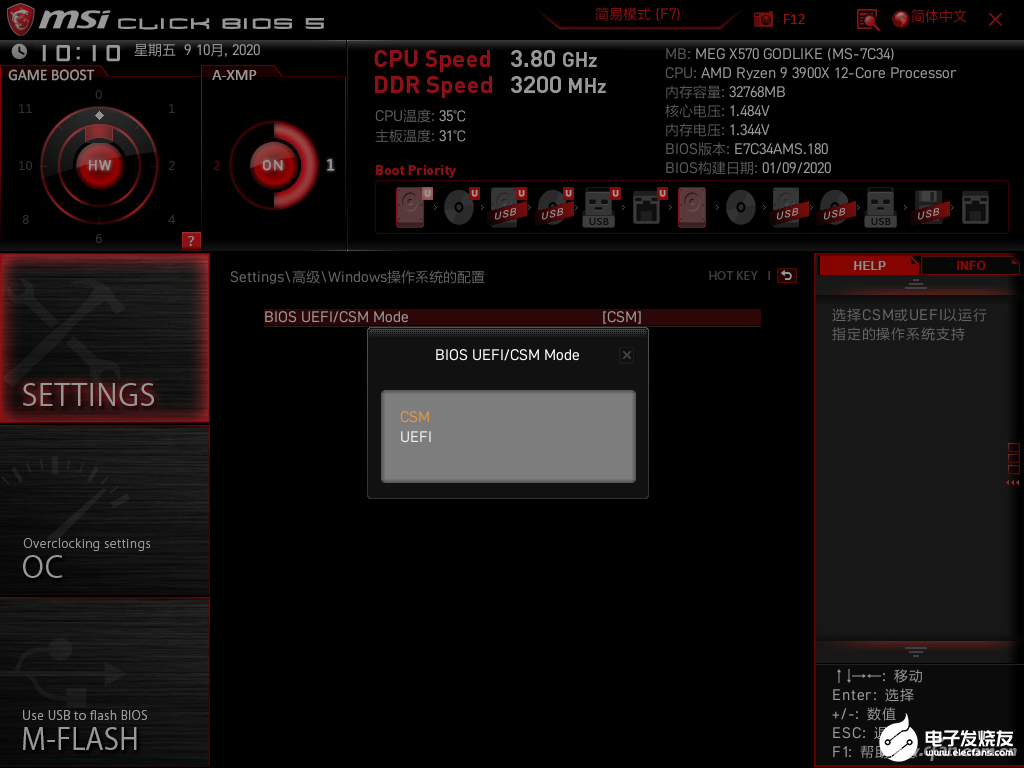This screenshot has width=1024, height=768.
Task: Select the legacy CD/DVD boot device icon
Action: tap(741, 208)
